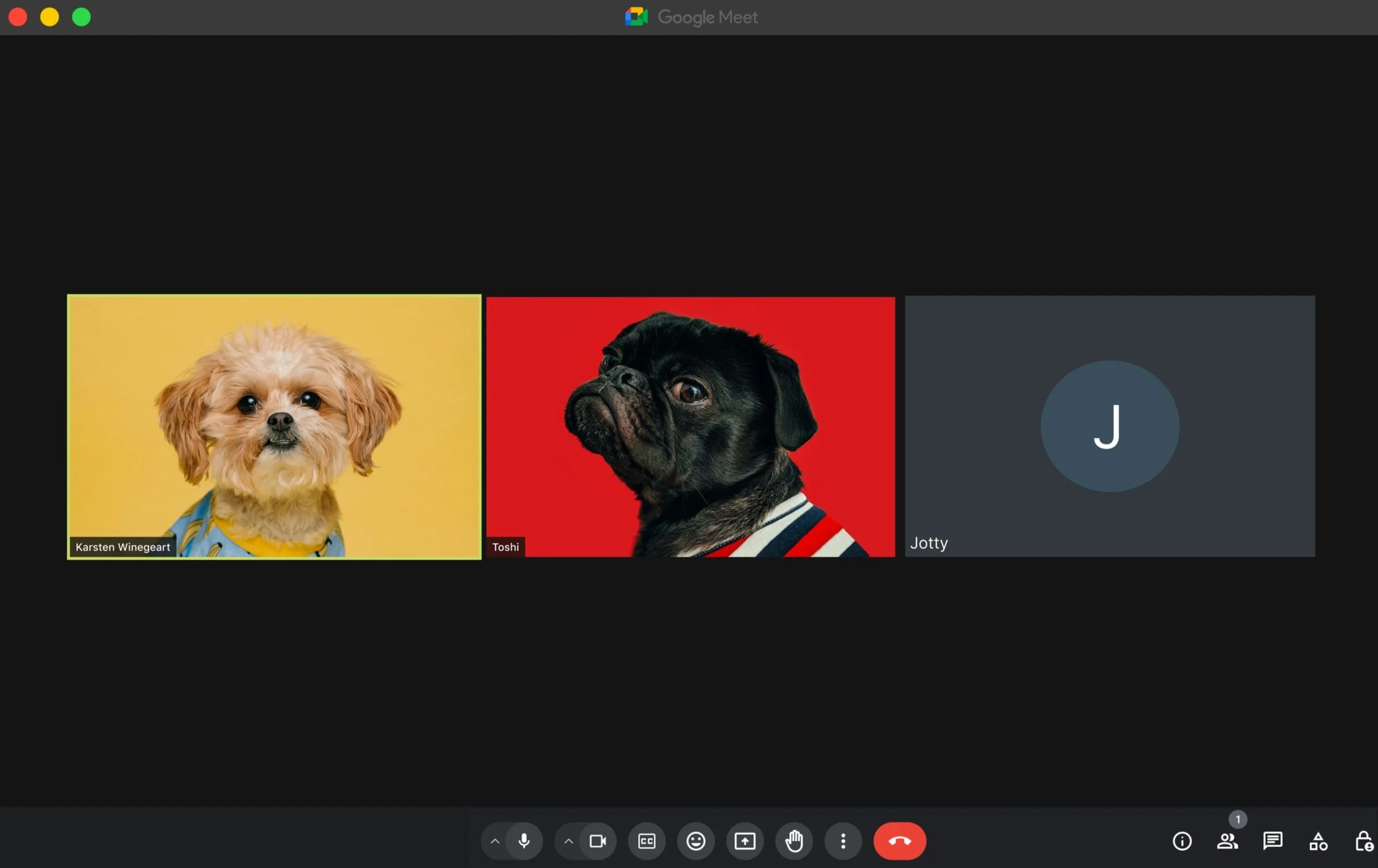The width and height of the screenshot is (1378, 868).
Task: Expand the audio device options chevron
Action: pyautogui.click(x=494, y=841)
